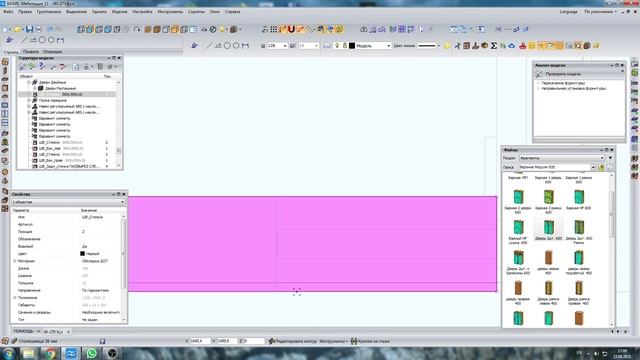Open the Файл menu
The width and height of the screenshot is (640, 360).
click(8, 12)
